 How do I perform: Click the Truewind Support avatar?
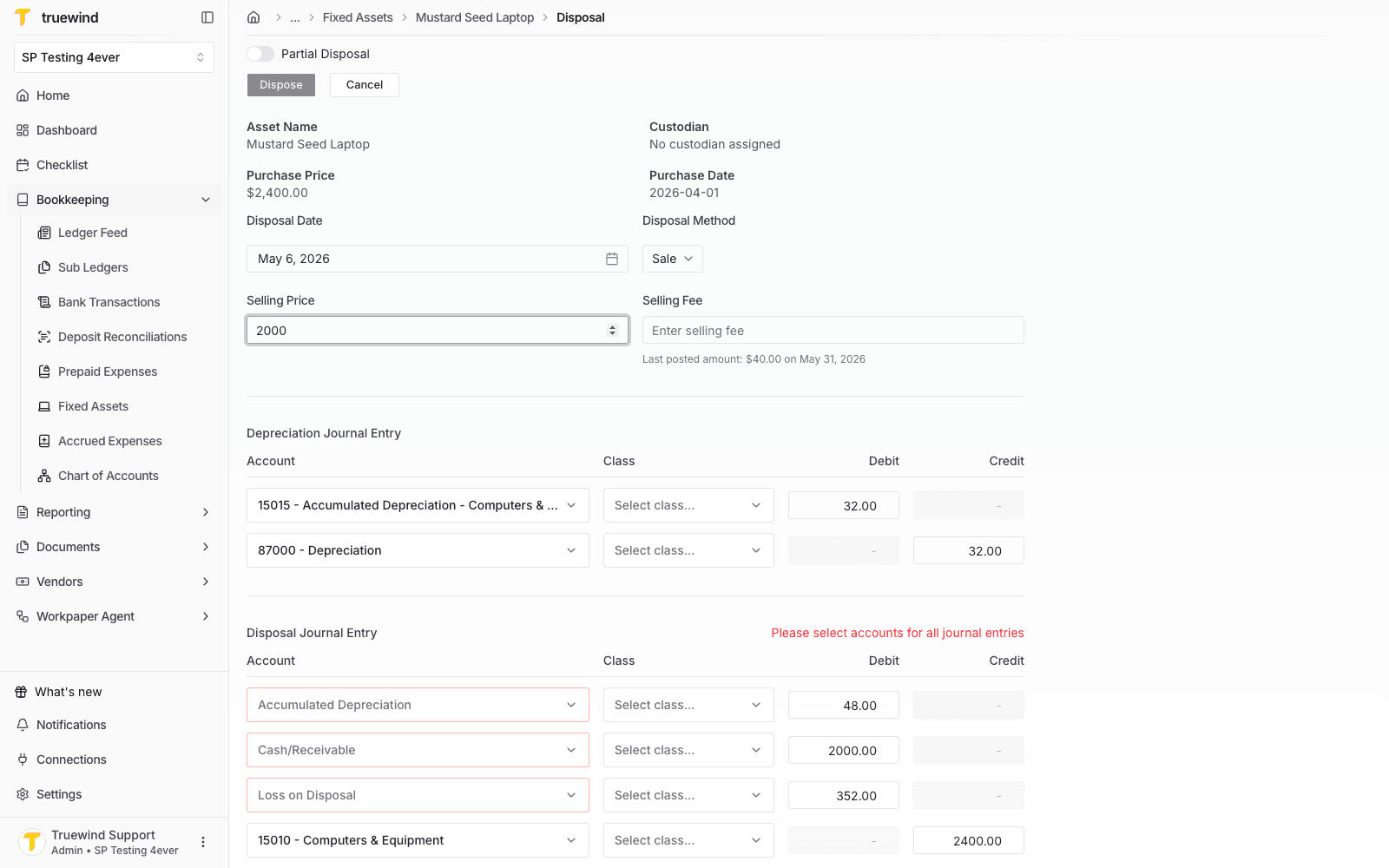point(32,842)
